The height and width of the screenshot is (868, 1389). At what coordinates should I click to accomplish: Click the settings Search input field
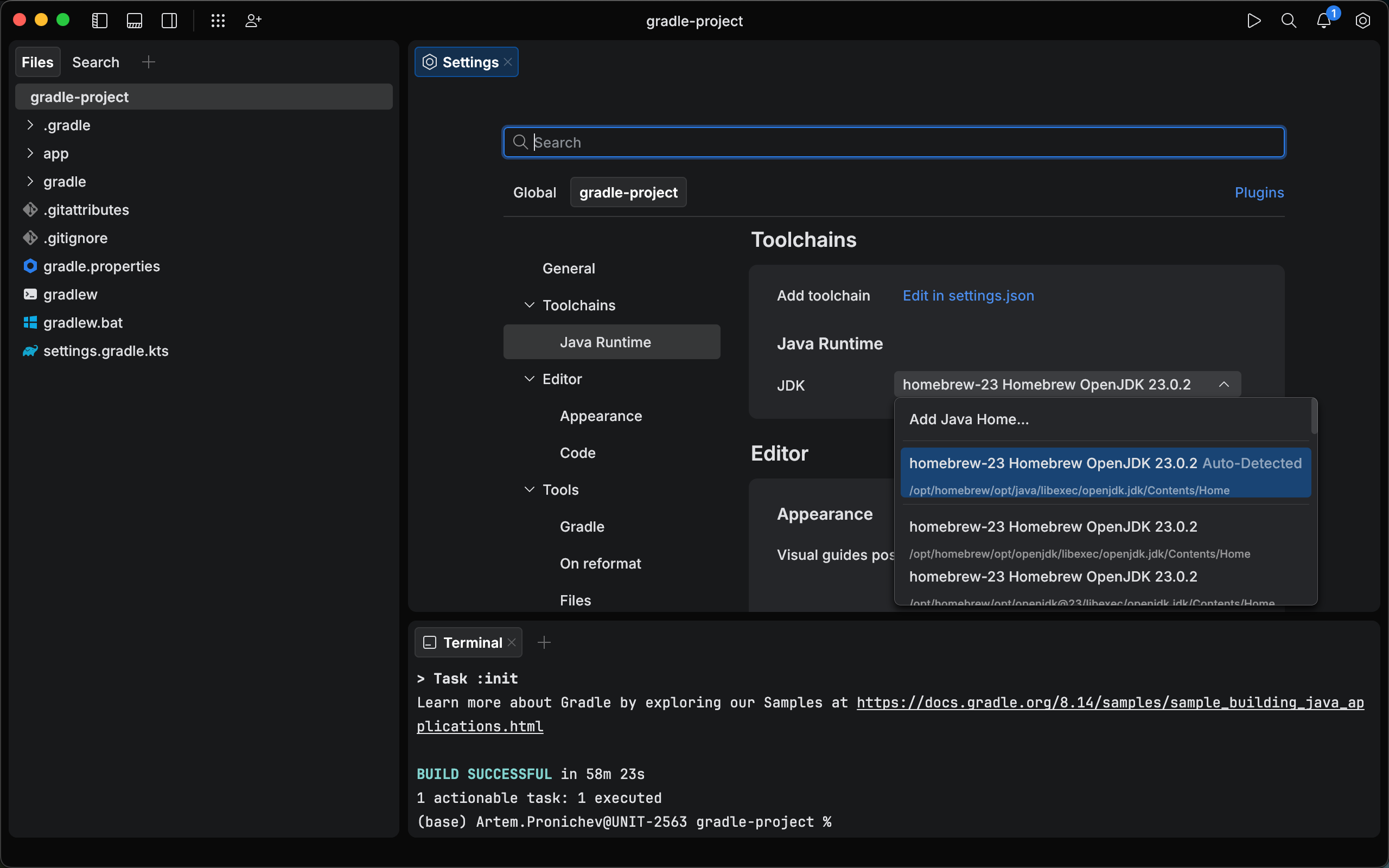coord(893,142)
